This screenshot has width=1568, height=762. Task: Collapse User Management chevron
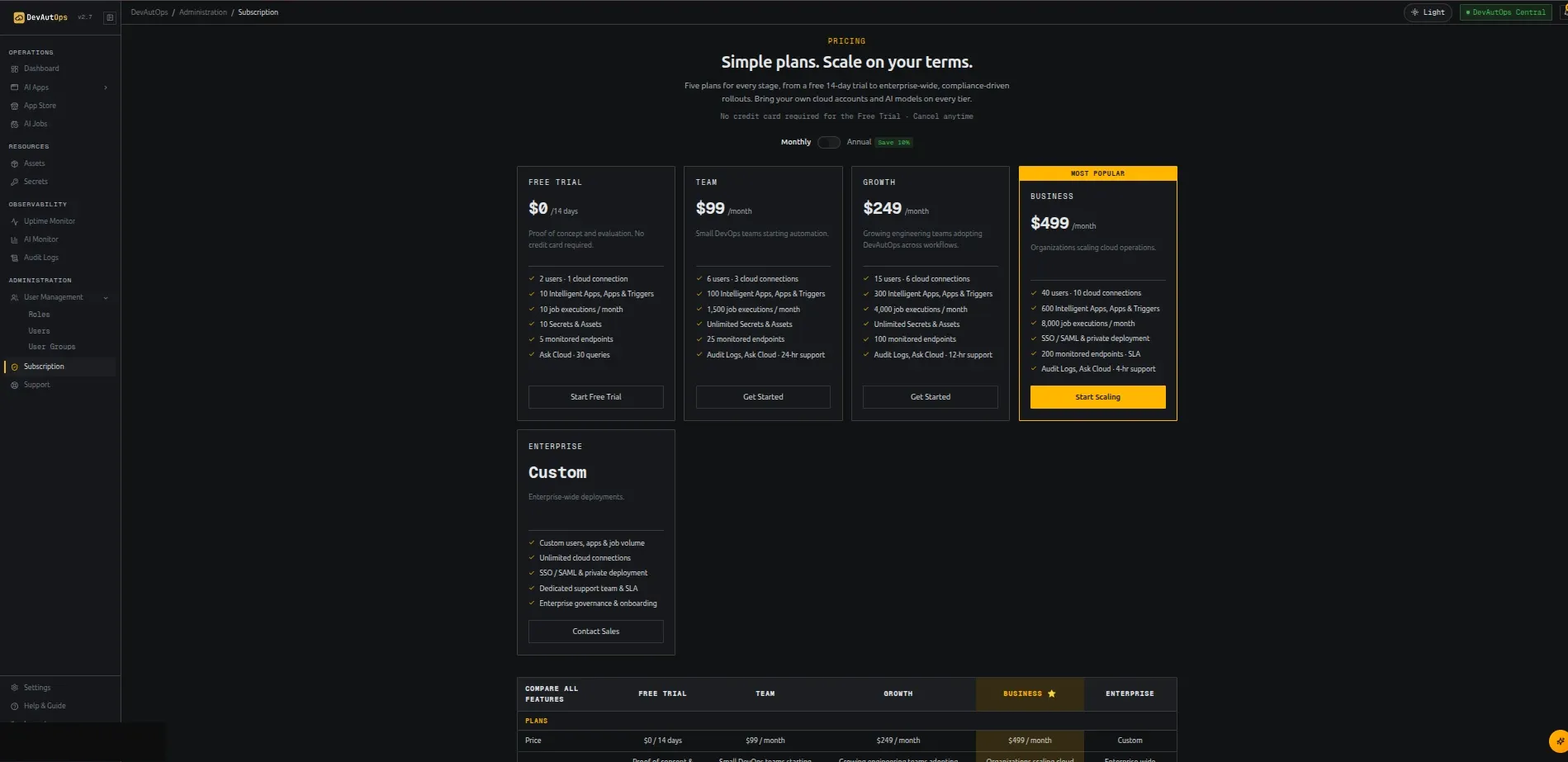[x=106, y=297]
